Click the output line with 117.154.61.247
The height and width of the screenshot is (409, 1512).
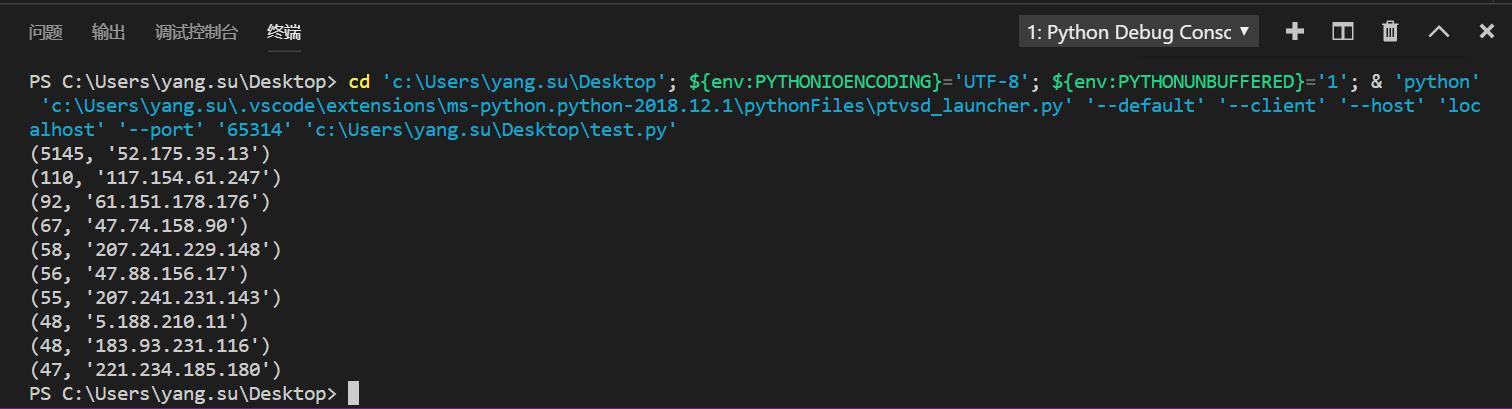[156, 178]
